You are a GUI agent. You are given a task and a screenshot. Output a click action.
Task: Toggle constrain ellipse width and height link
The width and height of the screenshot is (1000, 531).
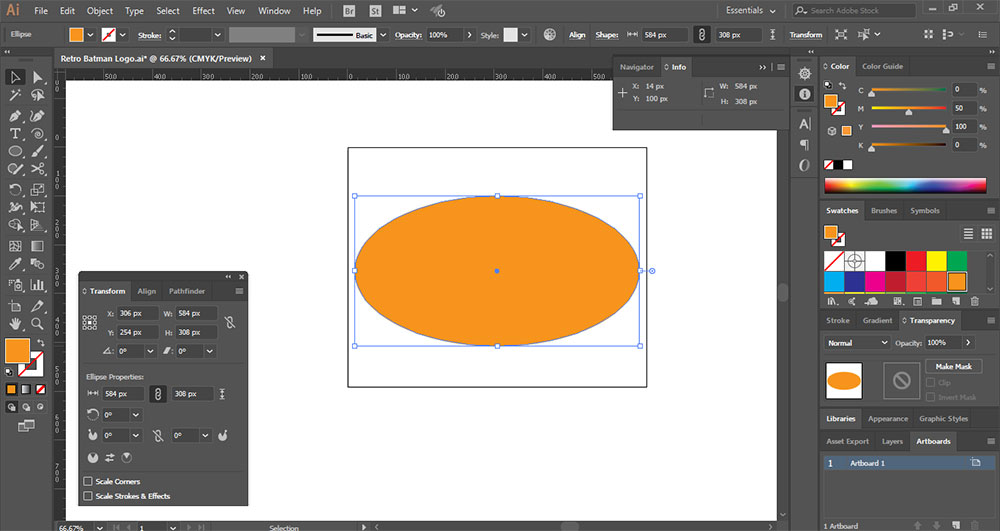[157, 394]
